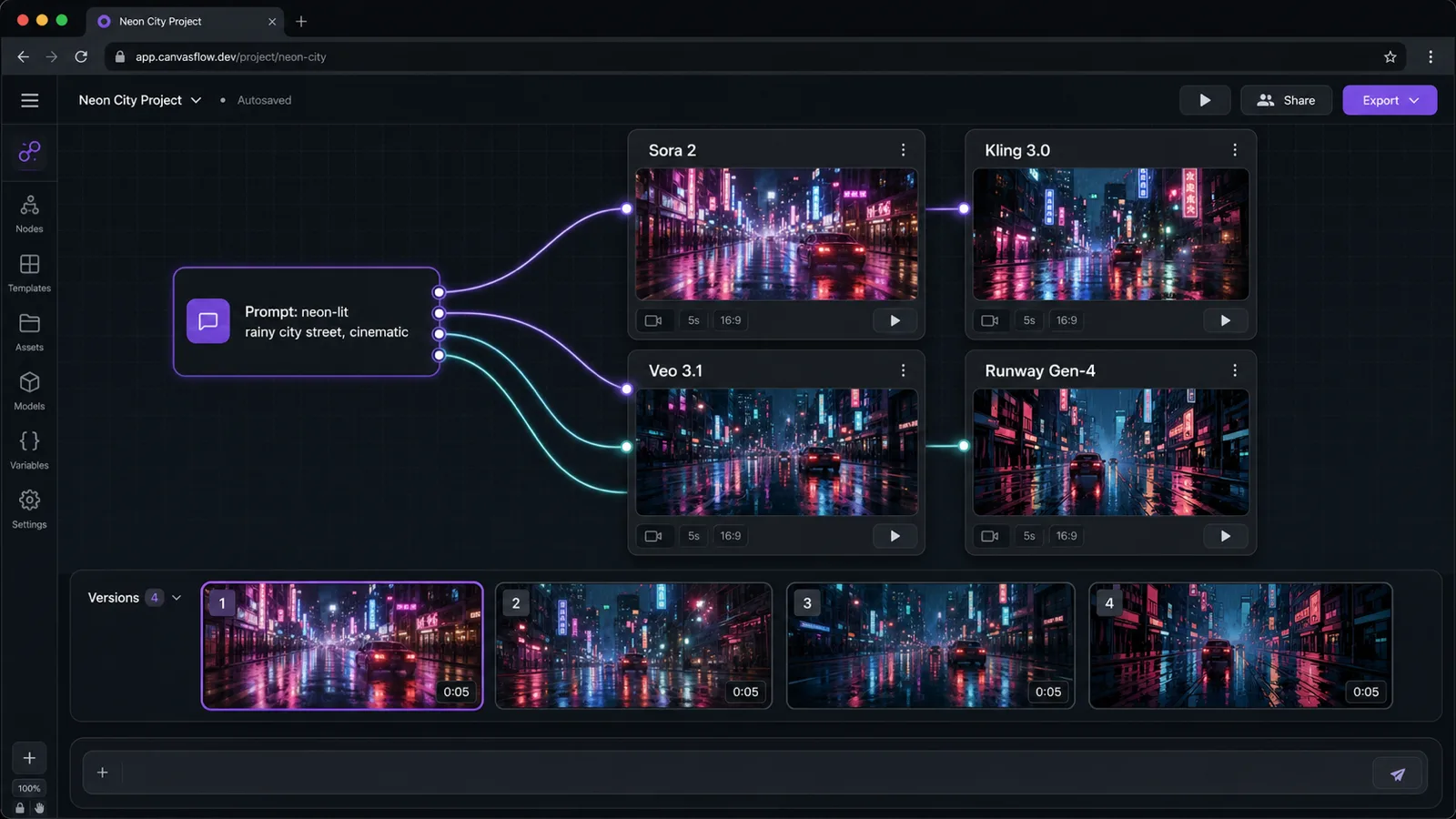
Task: Expand the Versions dropdown chevron
Action: pyautogui.click(x=177, y=598)
